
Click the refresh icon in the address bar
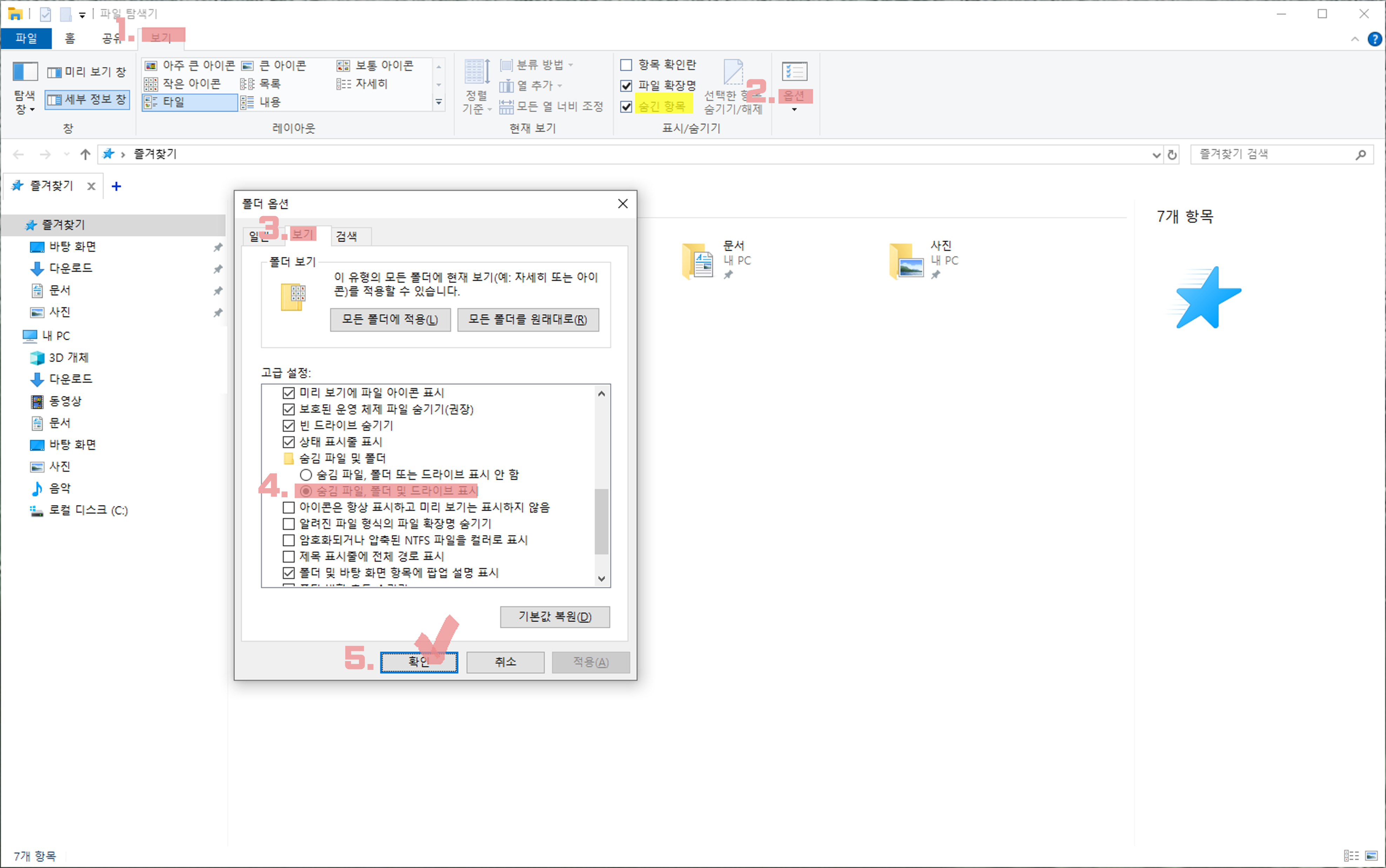1172,154
